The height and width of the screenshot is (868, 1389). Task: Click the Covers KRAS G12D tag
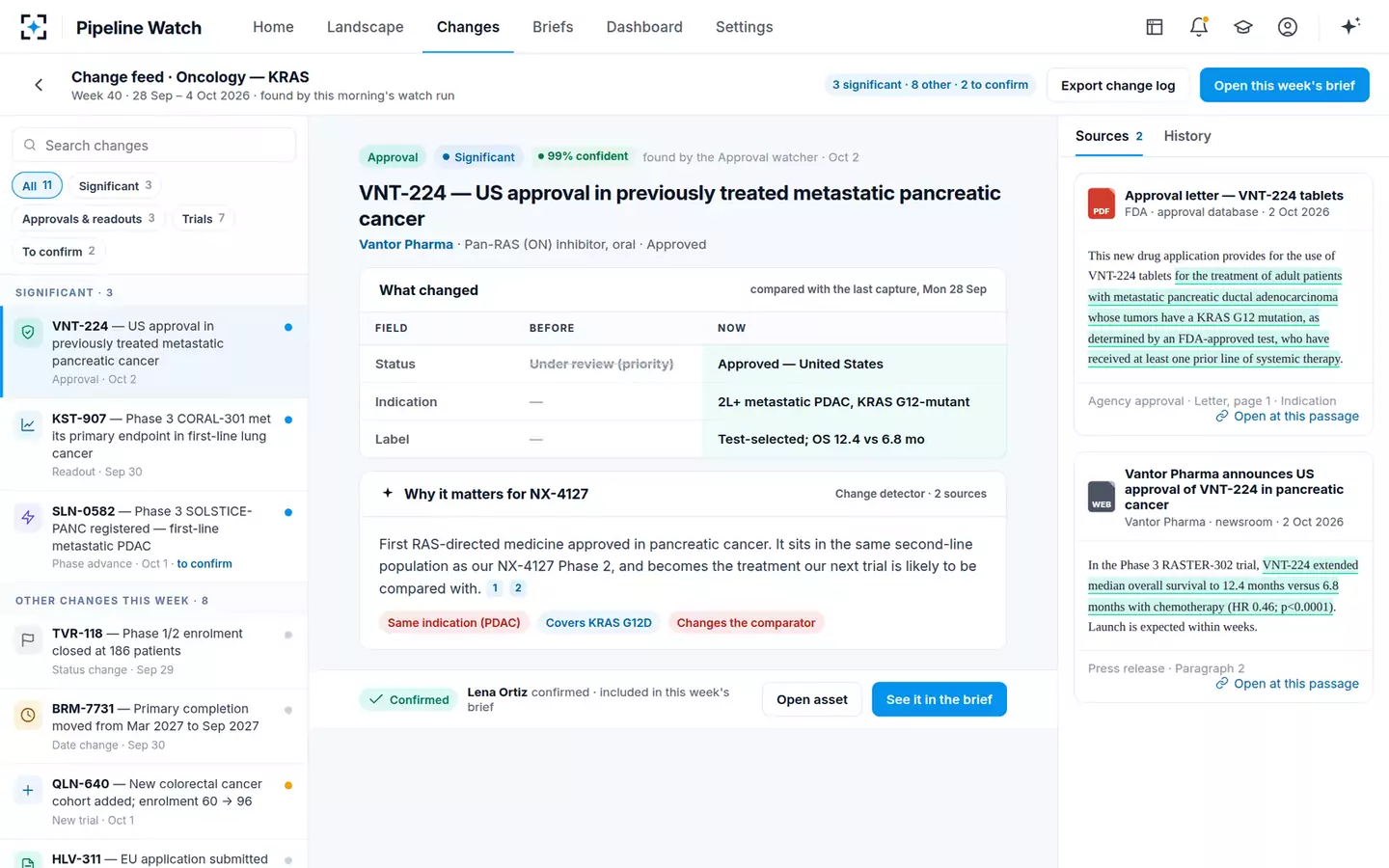(x=599, y=623)
